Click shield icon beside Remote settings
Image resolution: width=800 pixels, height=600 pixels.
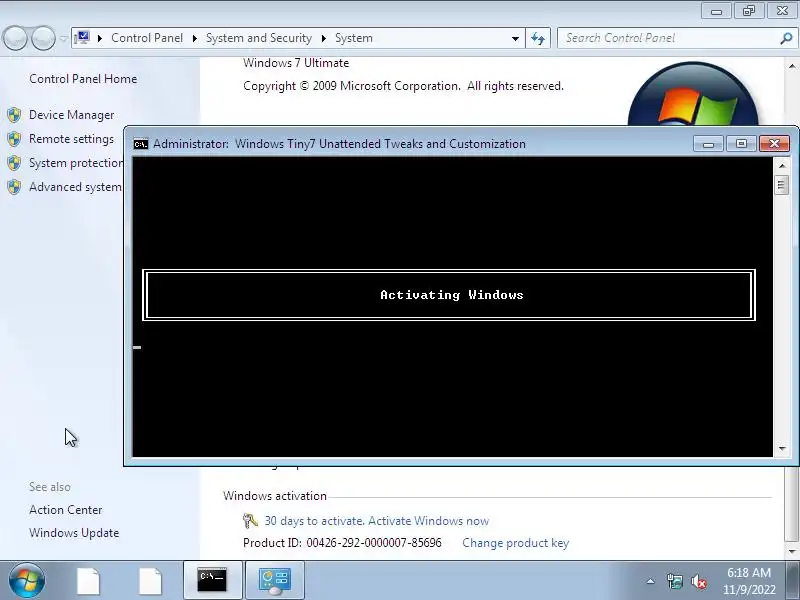point(14,139)
